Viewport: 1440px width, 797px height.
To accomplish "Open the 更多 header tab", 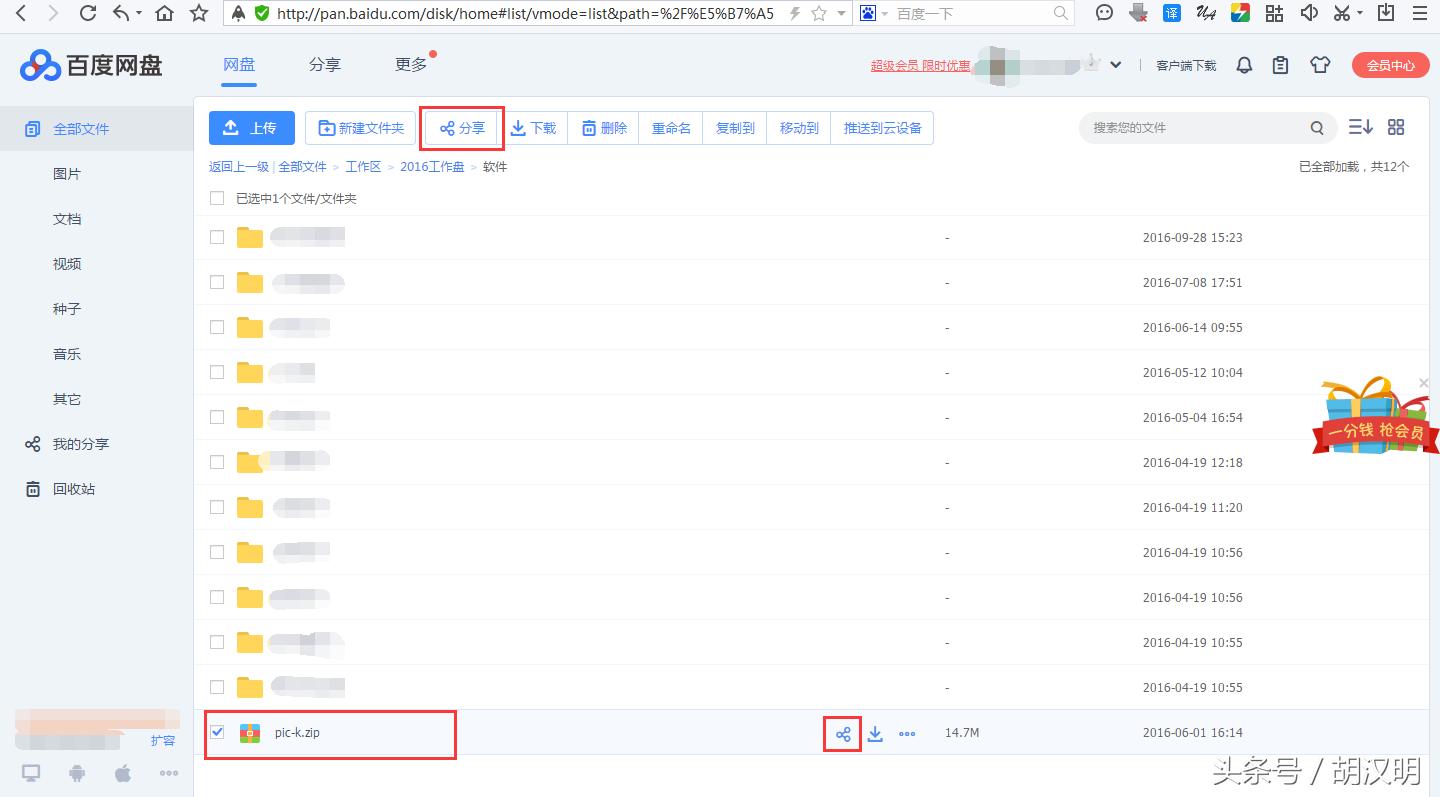I will (411, 65).
